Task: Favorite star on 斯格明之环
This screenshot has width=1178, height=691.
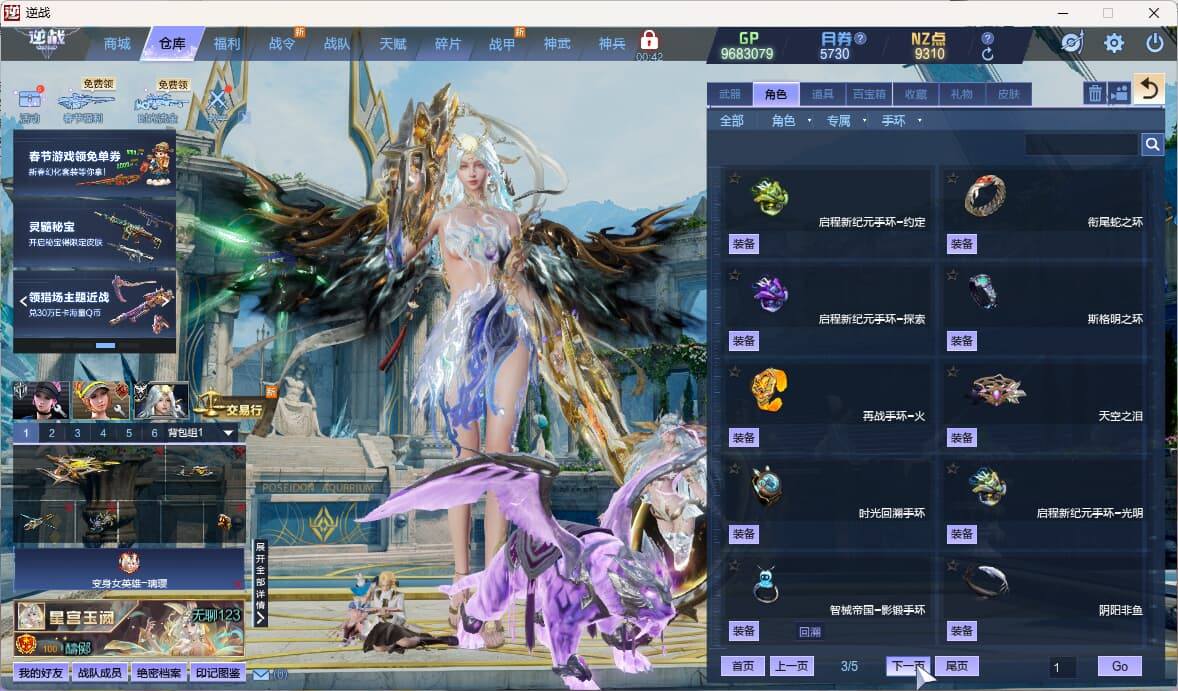Action: coord(952,274)
